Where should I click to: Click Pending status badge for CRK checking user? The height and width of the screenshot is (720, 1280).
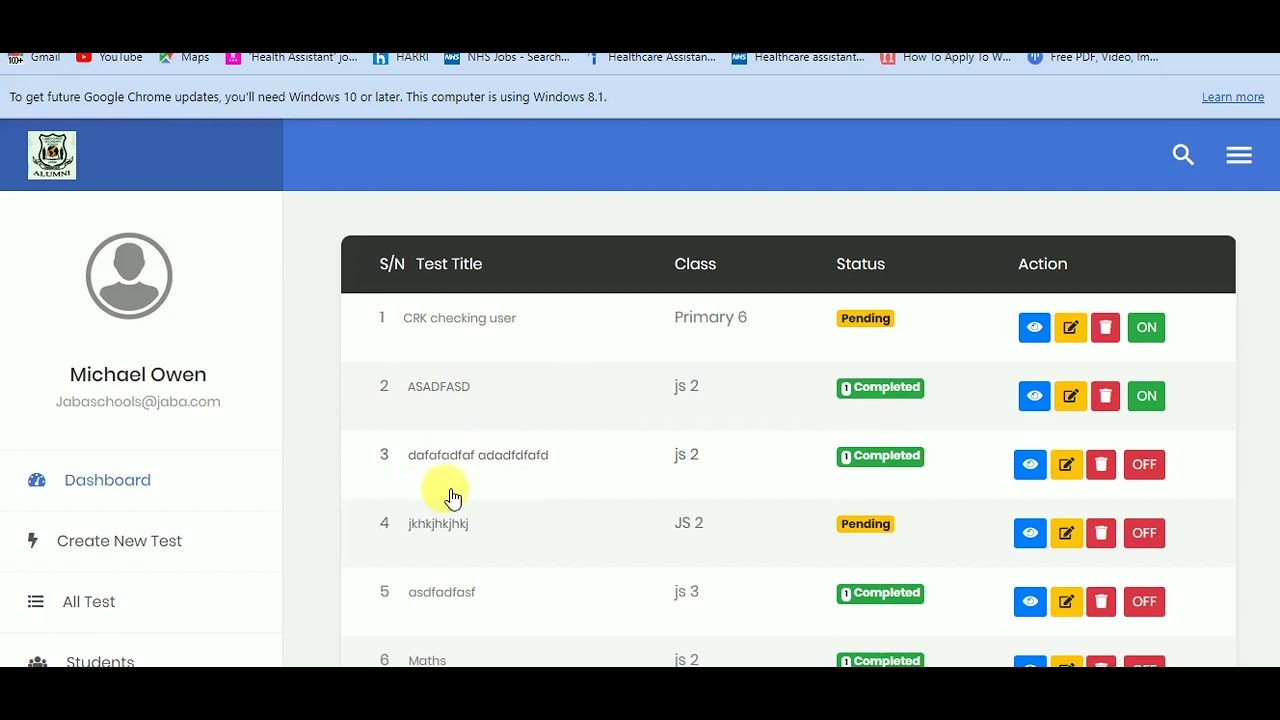pyautogui.click(x=865, y=318)
